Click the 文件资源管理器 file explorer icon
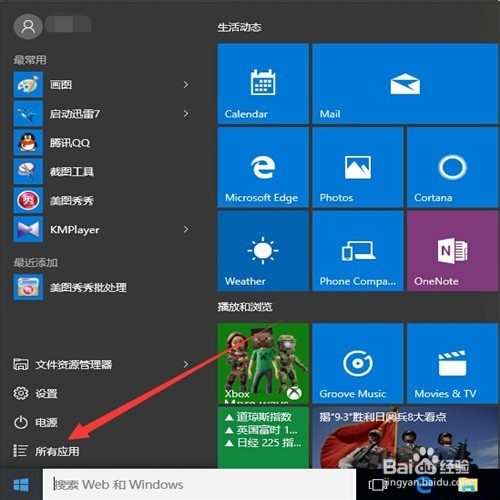Screen dimensions: 500x500 [21, 364]
